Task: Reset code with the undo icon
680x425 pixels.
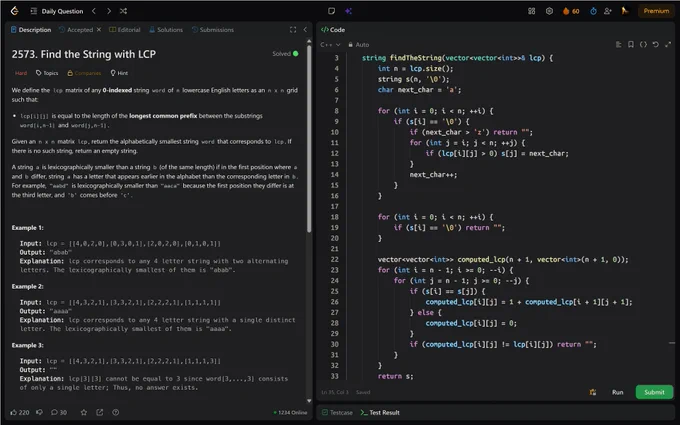Action: pyautogui.click(x=656, y=44)
